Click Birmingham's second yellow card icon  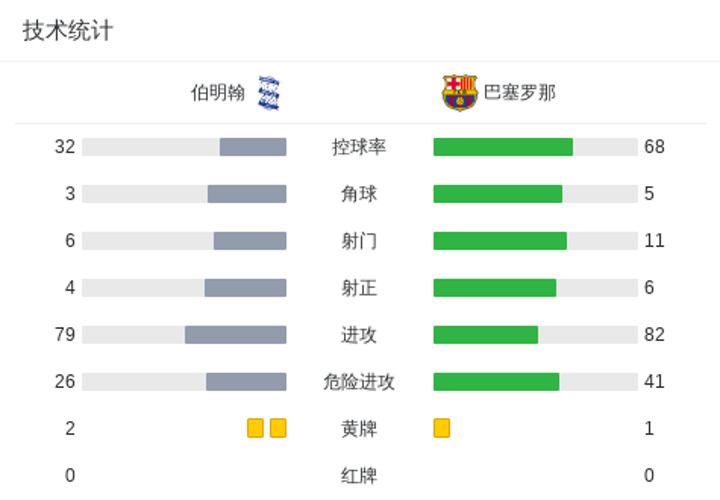(278, 428)
